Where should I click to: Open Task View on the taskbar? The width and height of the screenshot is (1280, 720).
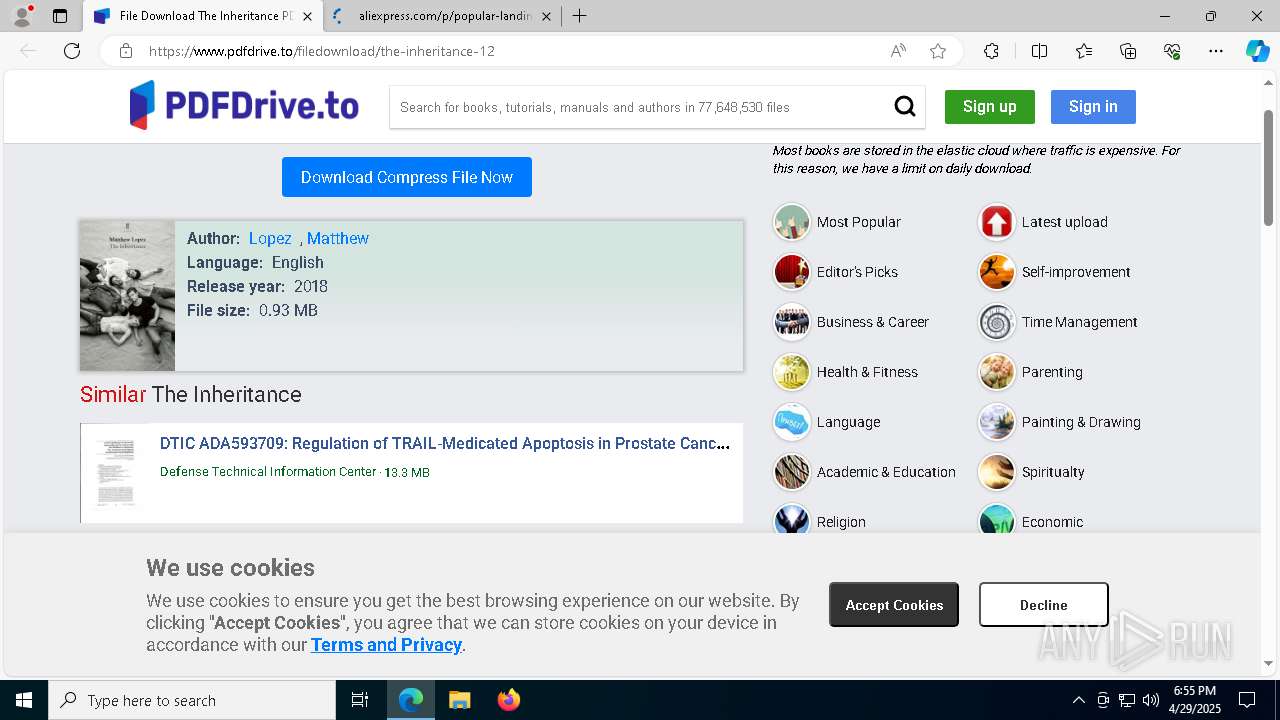click(x=360, y=700)
